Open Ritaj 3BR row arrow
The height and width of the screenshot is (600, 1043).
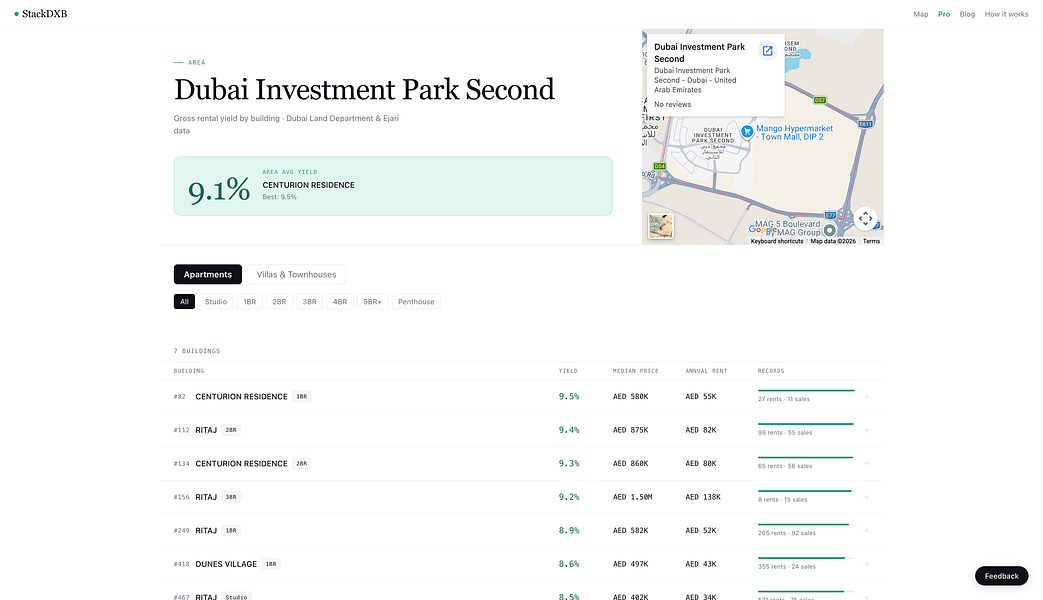pyautogui.click(x=865, y=497)
